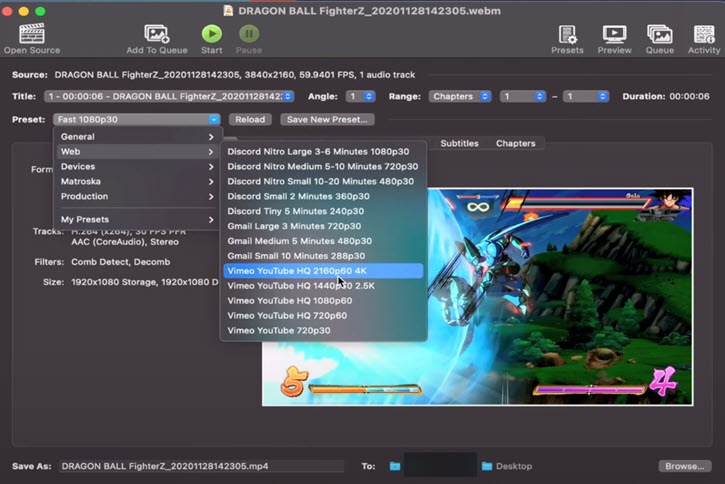Select Gmail Large 3 Minutes 720p30 preset

323,226
